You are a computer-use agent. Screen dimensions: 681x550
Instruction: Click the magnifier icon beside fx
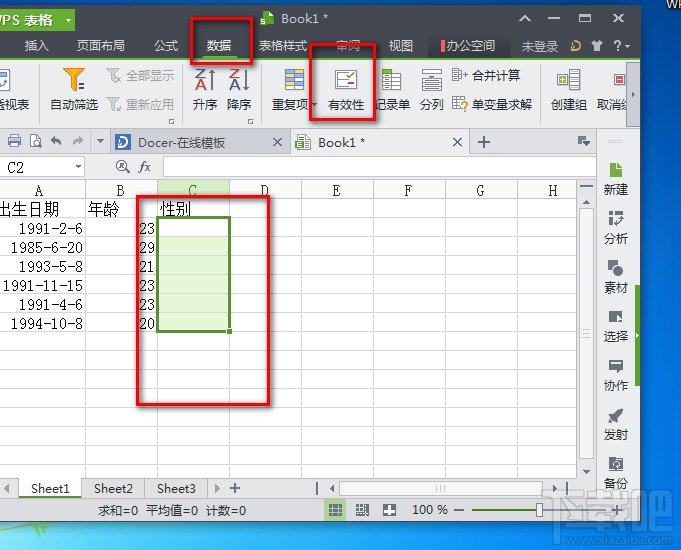point(122,166)
